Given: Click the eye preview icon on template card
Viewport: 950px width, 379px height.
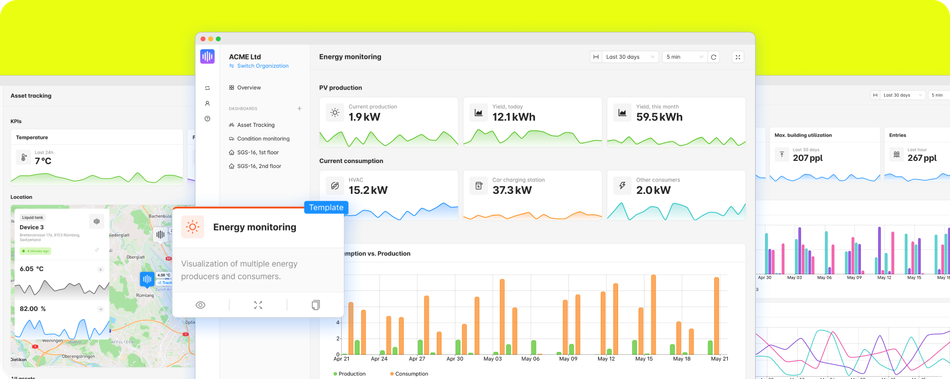Looking at the screenshot, I should pos(201,305).
